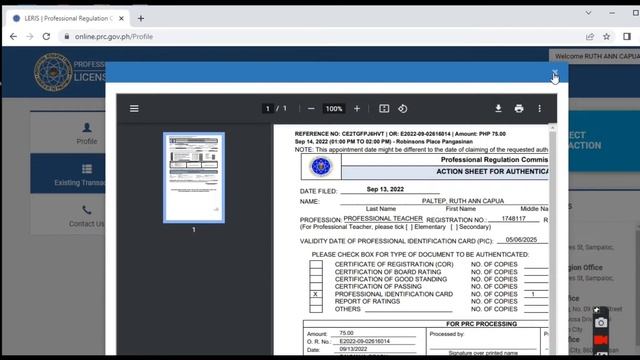Click PROFESSIONAL TEACHER profession text

pyautogui.click(x=383, y=219)
